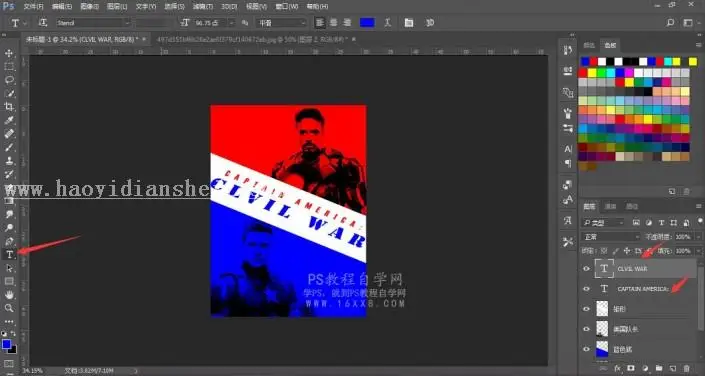Open the Layer (L) menu
The height and width of the screenshot is (376, 705).
[117, 7]
